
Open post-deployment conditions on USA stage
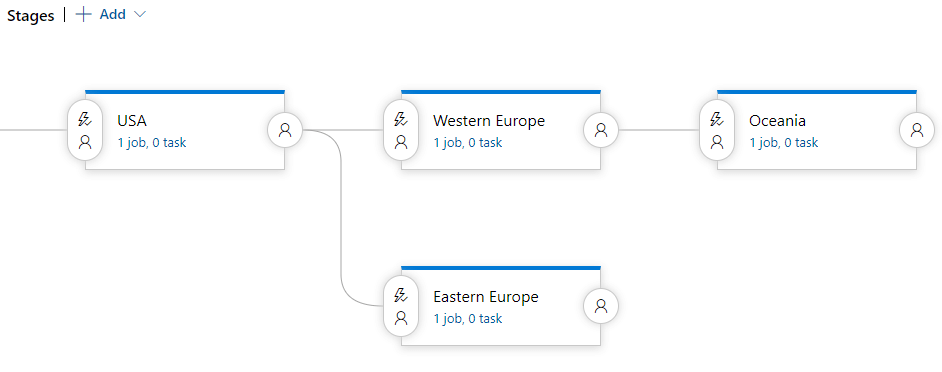(285, 130)
